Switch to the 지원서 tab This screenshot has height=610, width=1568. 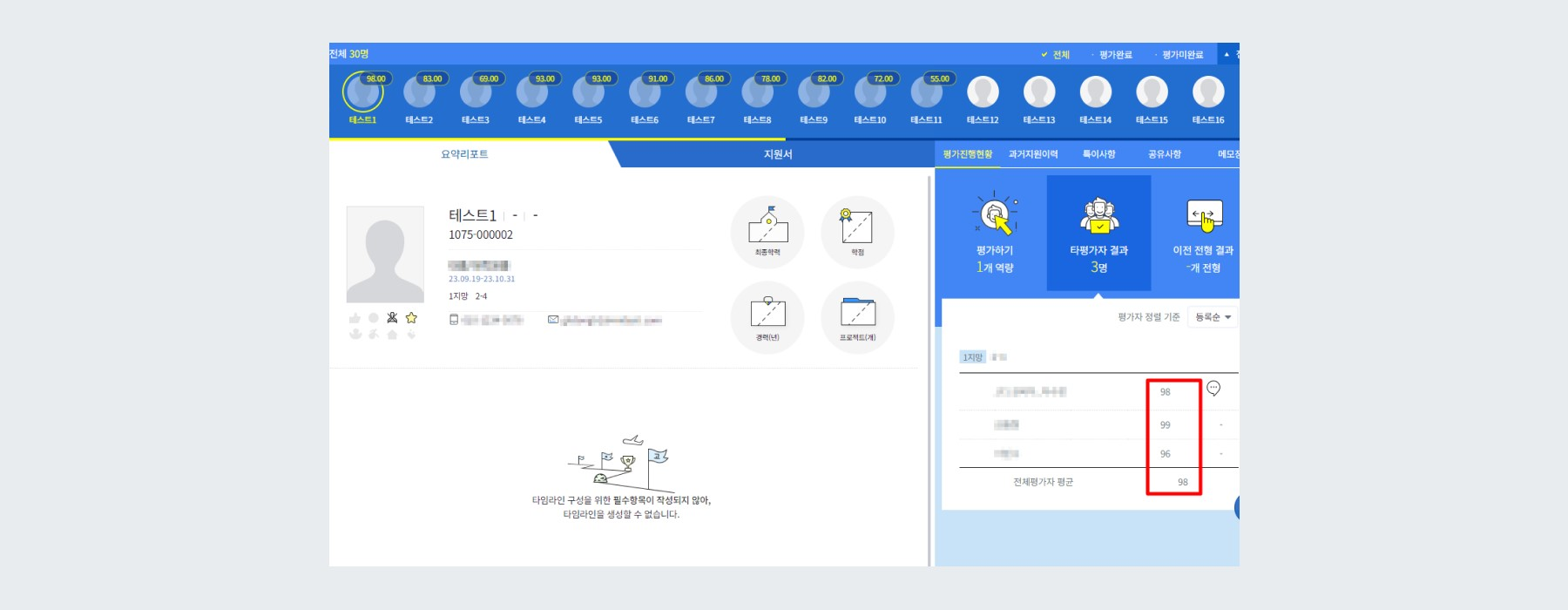[778, 154]
